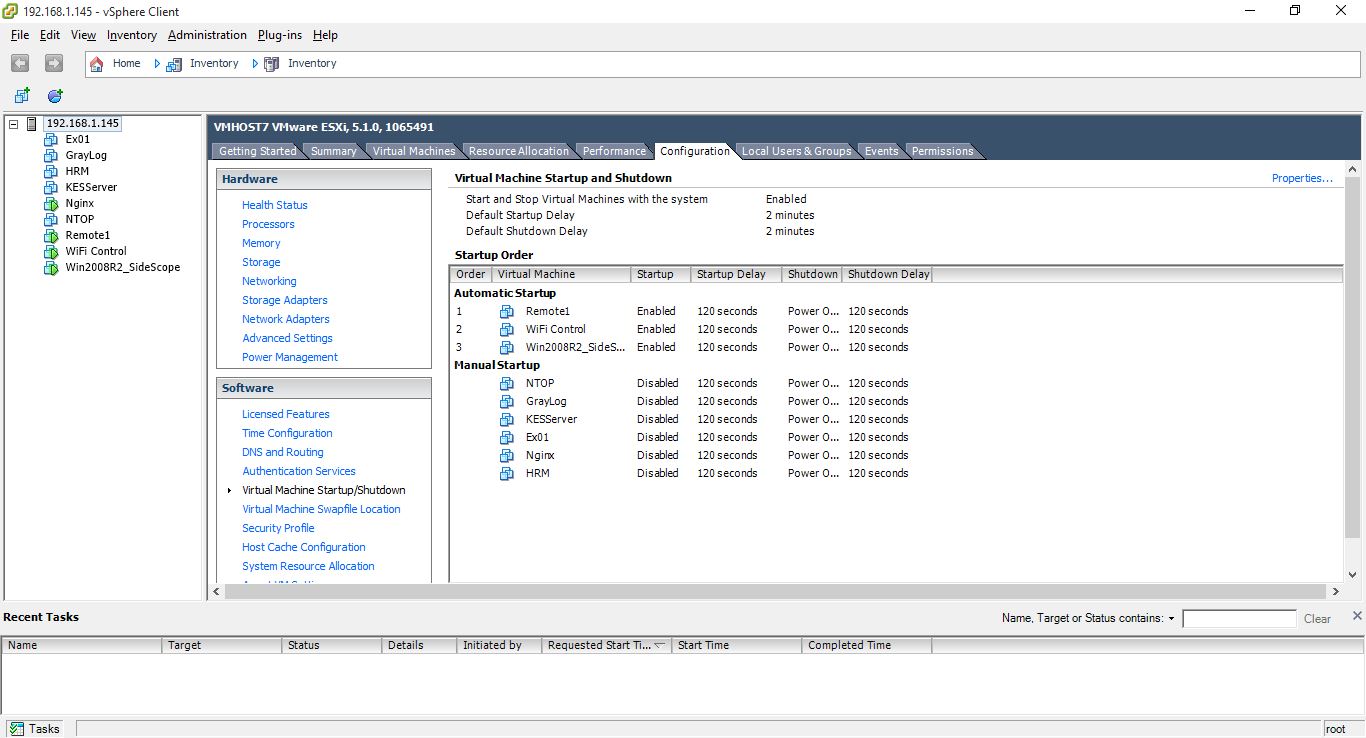Image resolution: width=1366 pixels, height=738 pixels.
Task: Open the File menu
Action: click(20, 35)
